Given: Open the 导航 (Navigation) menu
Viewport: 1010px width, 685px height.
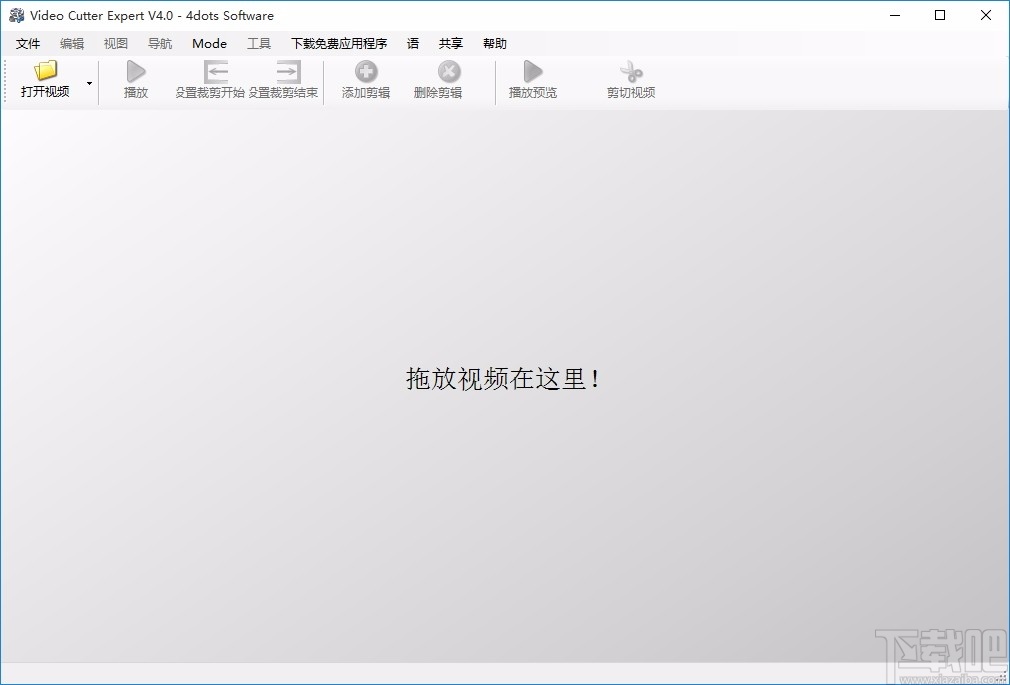Looking at the screenshot, I should pos(158,43).
